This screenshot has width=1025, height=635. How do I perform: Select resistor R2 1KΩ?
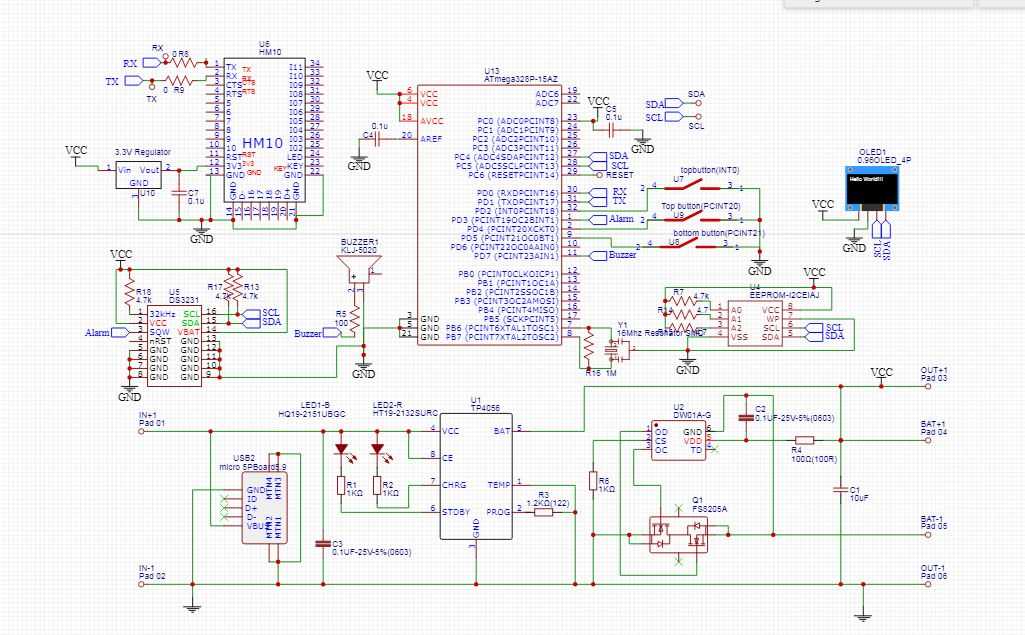(x=377, y=486)
